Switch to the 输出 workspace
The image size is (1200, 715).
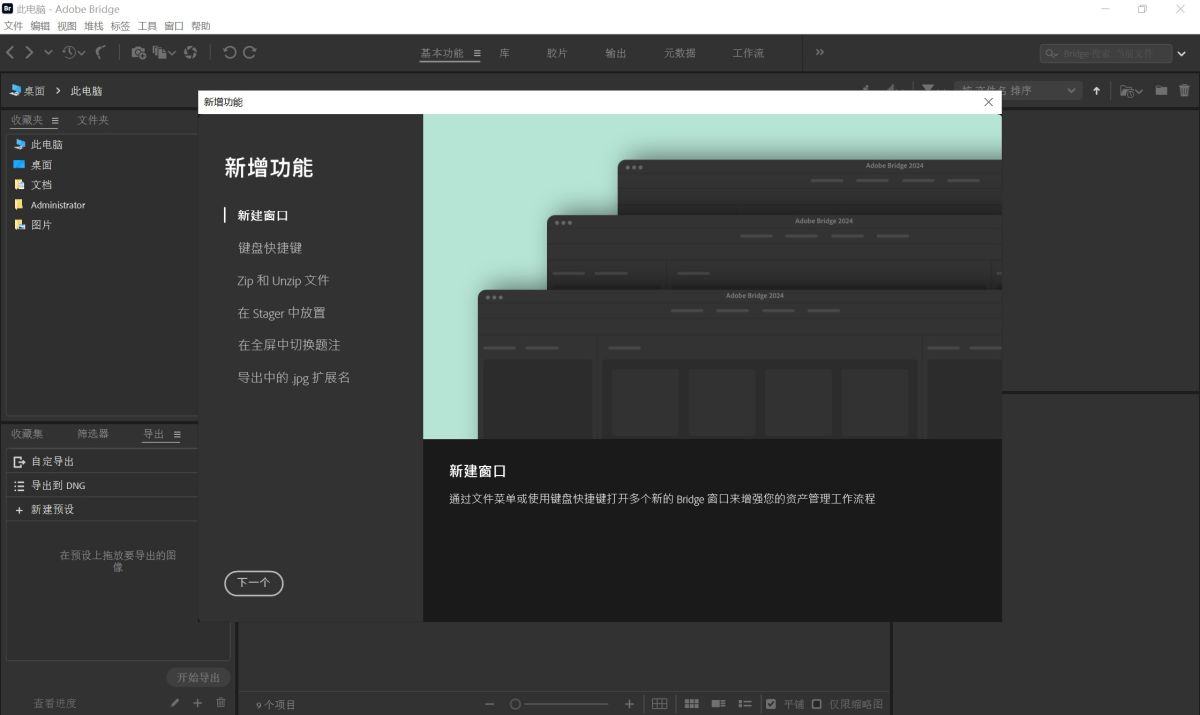616,53
